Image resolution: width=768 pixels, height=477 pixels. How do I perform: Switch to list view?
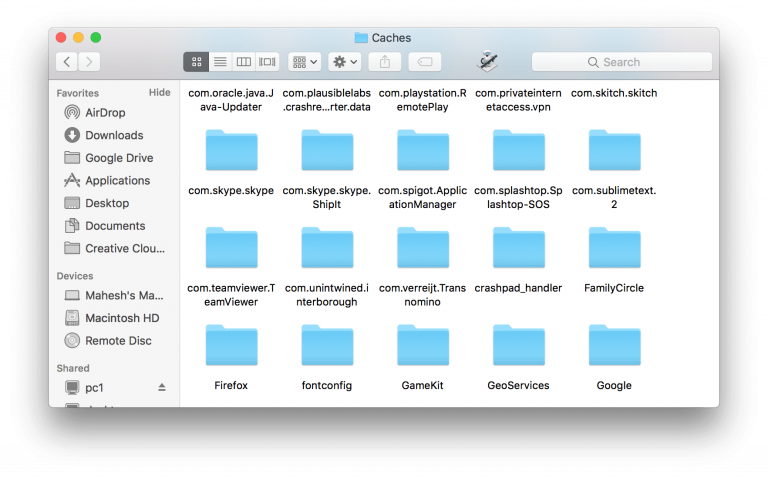[x=220, y=62]
